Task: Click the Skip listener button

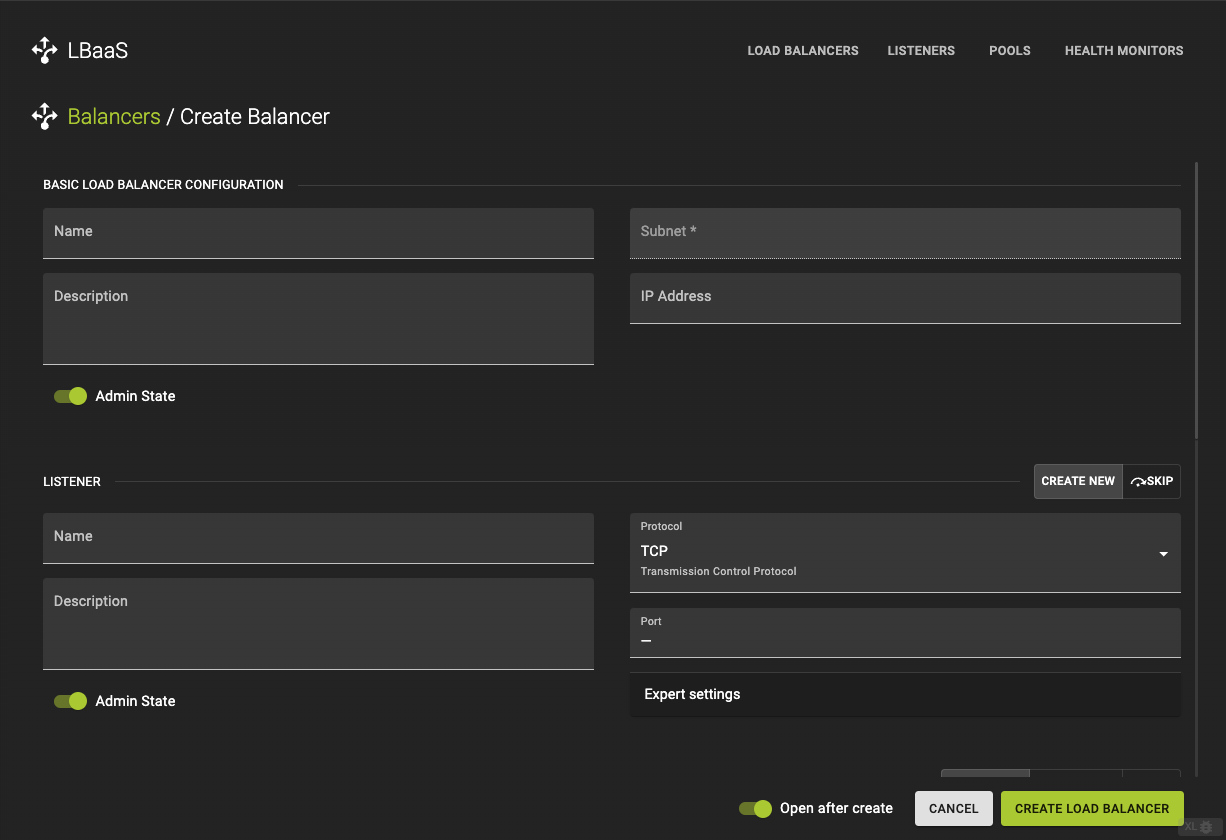Action: [x=1152, y=481]
